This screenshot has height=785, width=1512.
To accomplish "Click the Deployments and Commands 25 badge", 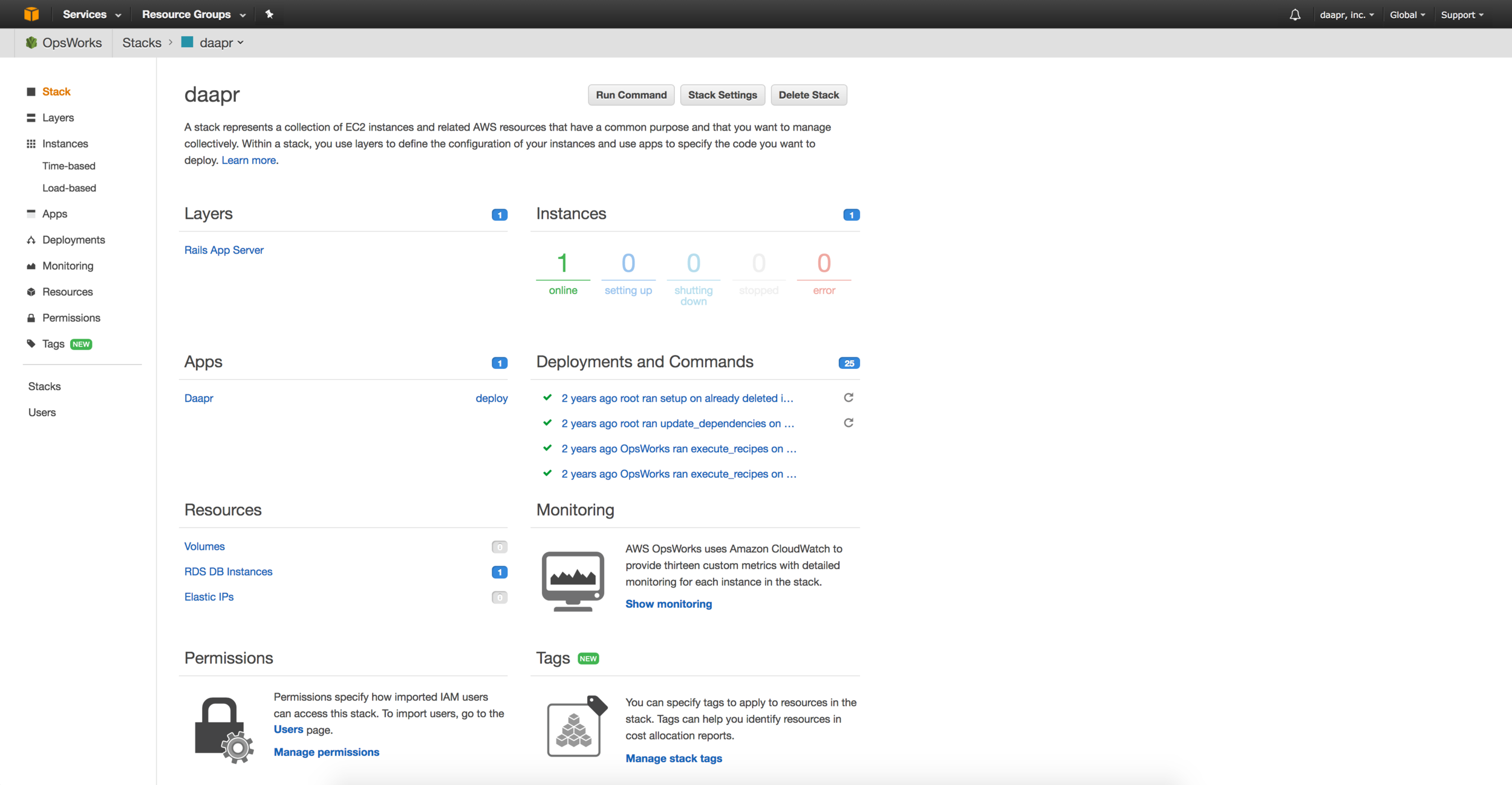I will (x=849, y=363).
